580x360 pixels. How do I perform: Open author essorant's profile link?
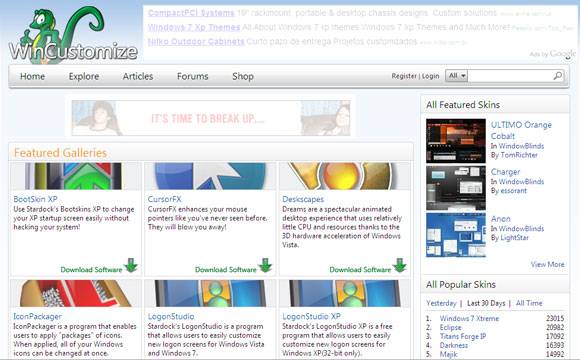[x=513, y=191]
